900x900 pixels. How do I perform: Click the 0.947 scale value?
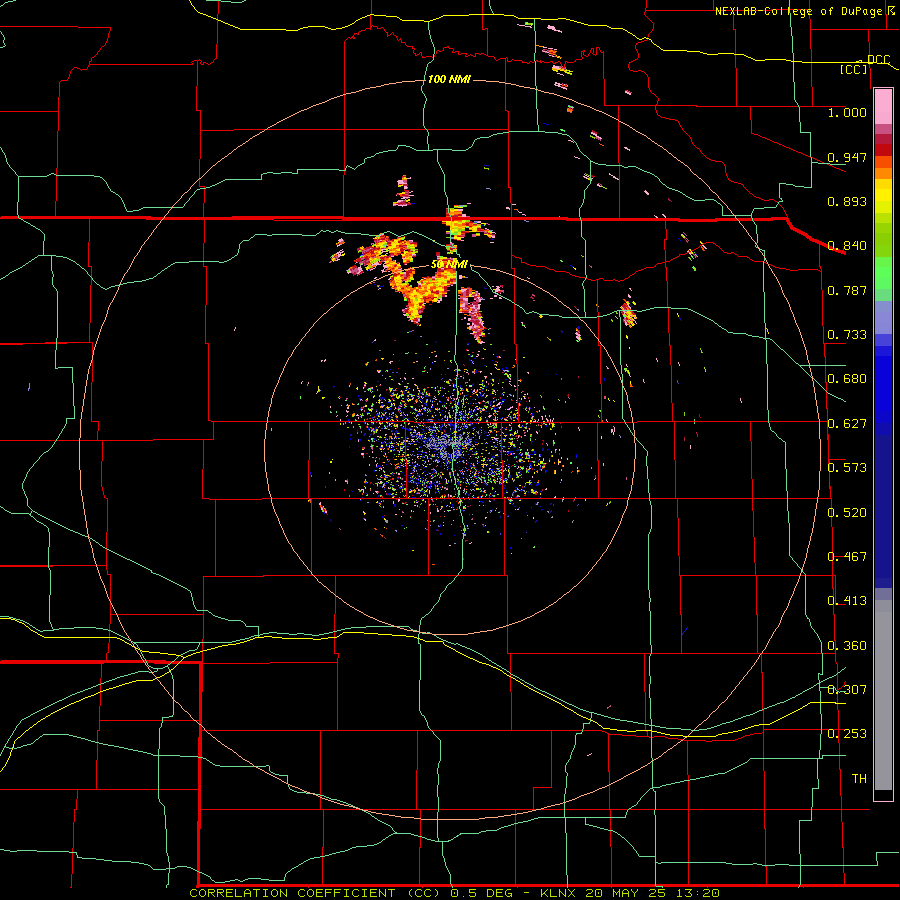click(x=847, y=157)
